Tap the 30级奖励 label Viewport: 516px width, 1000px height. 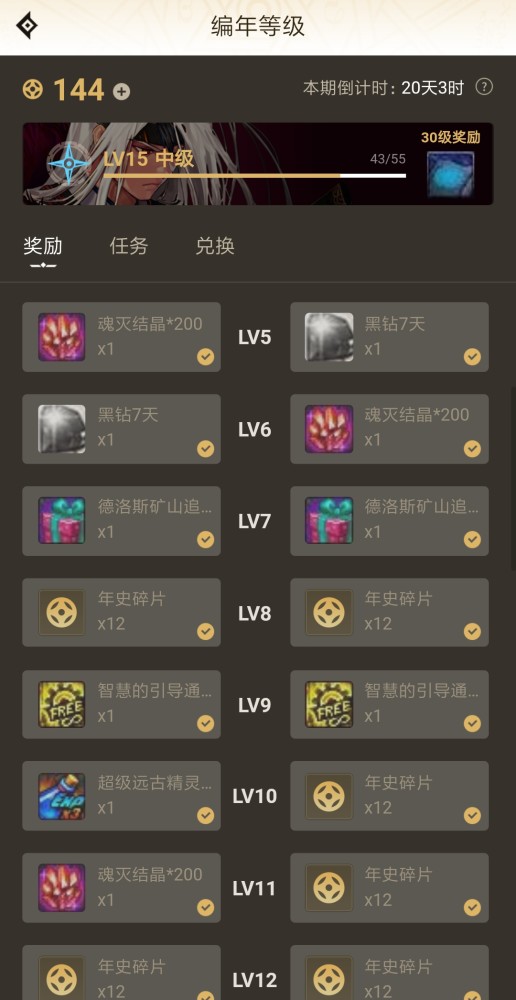450,137
